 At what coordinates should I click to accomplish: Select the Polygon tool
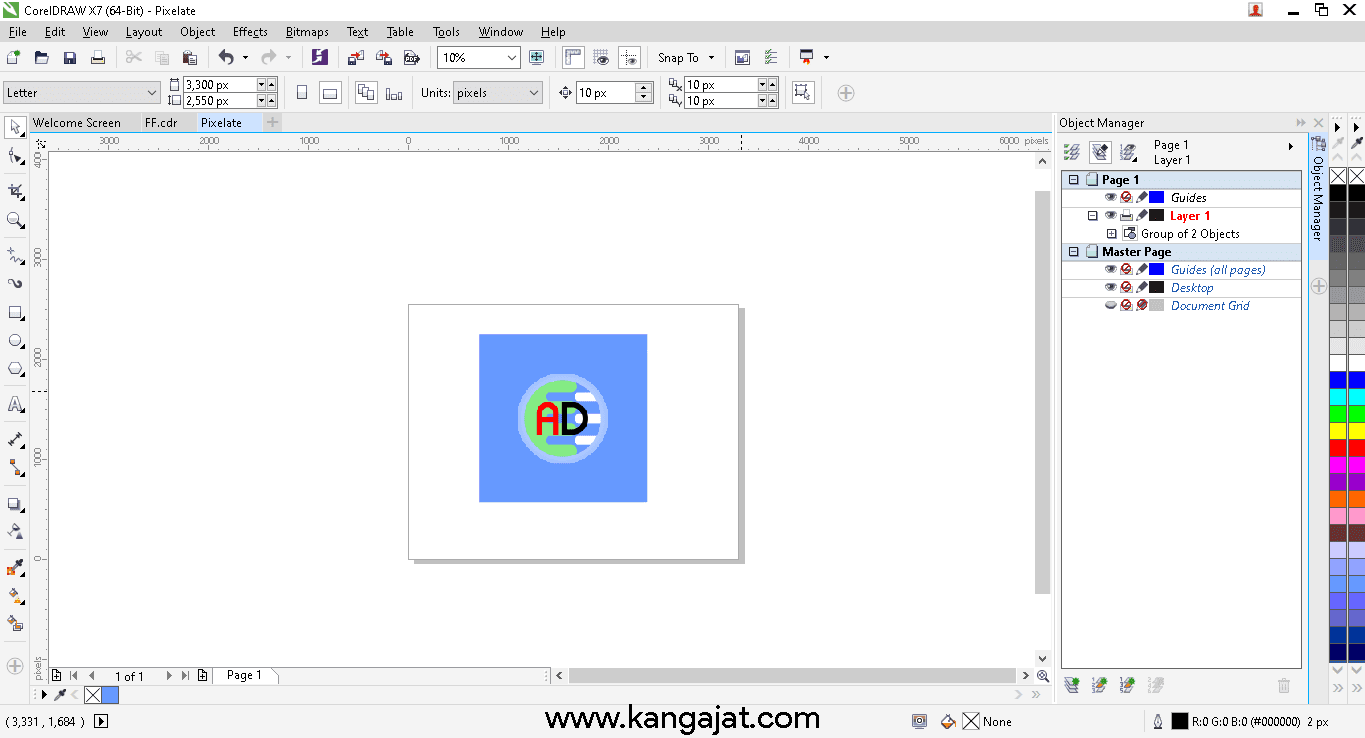[x=15, y=369]
